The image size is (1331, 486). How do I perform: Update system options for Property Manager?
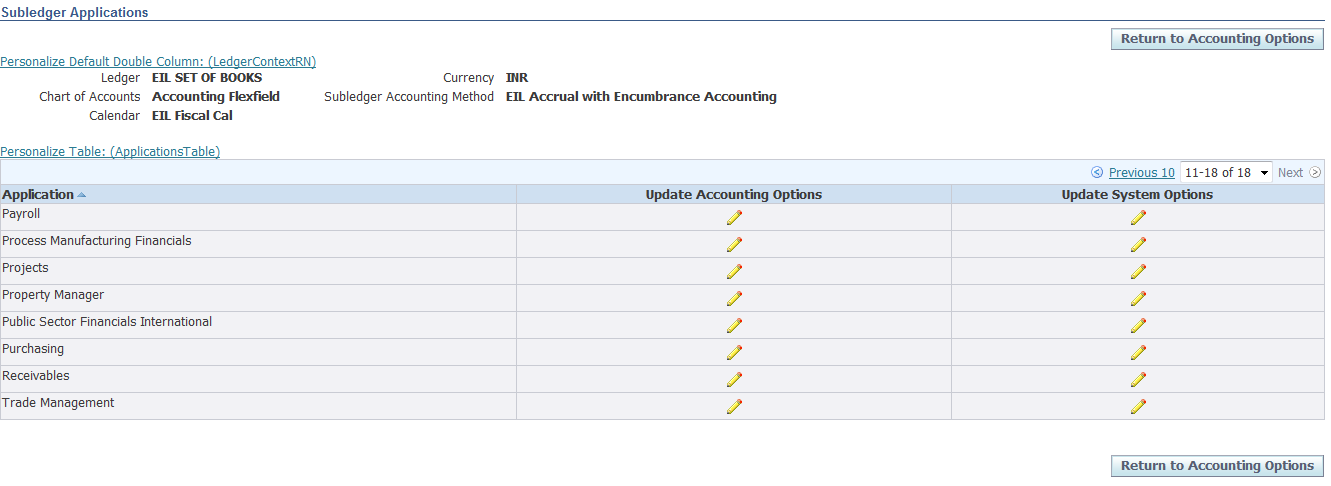(x=1138, y=298)
